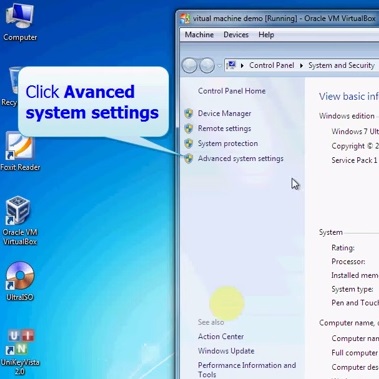
Task: Click the Back navigation button
Action: [x=190, y=65]
